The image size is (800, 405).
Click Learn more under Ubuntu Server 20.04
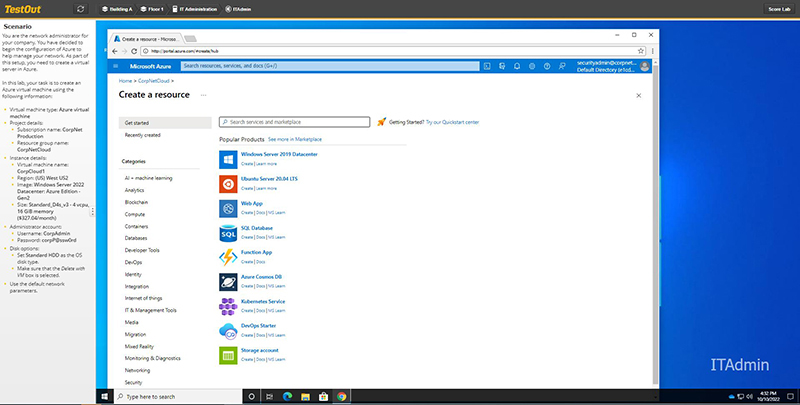pyautogui.click(x=266, y=188)
